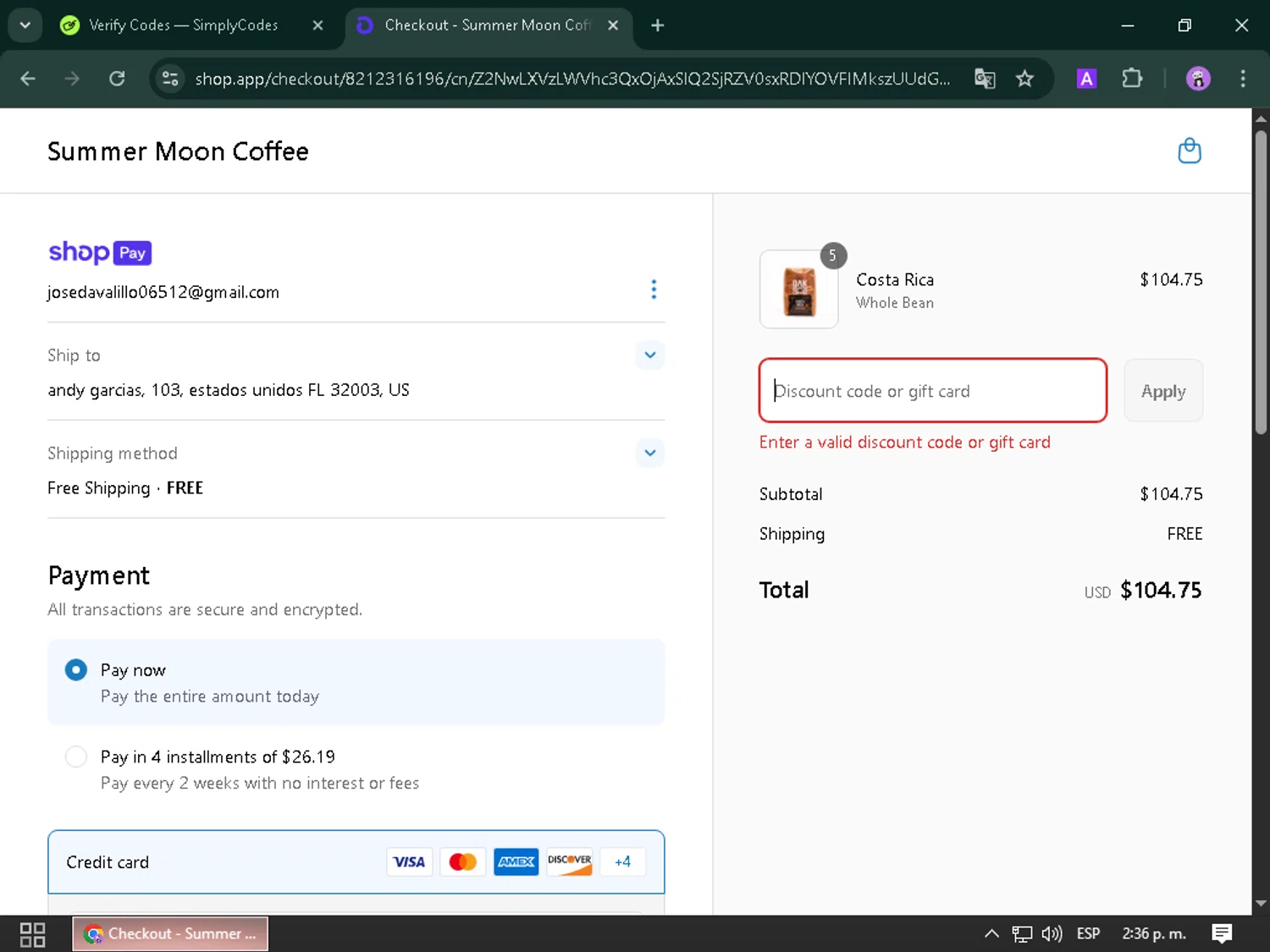This screenshot has height=952, width=1270.
Task: Open Chrome three-dot menu
Action: tap(1243, 79)
